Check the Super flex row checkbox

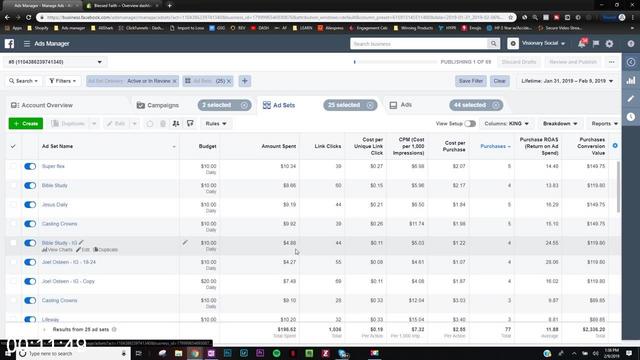[13, 166]
